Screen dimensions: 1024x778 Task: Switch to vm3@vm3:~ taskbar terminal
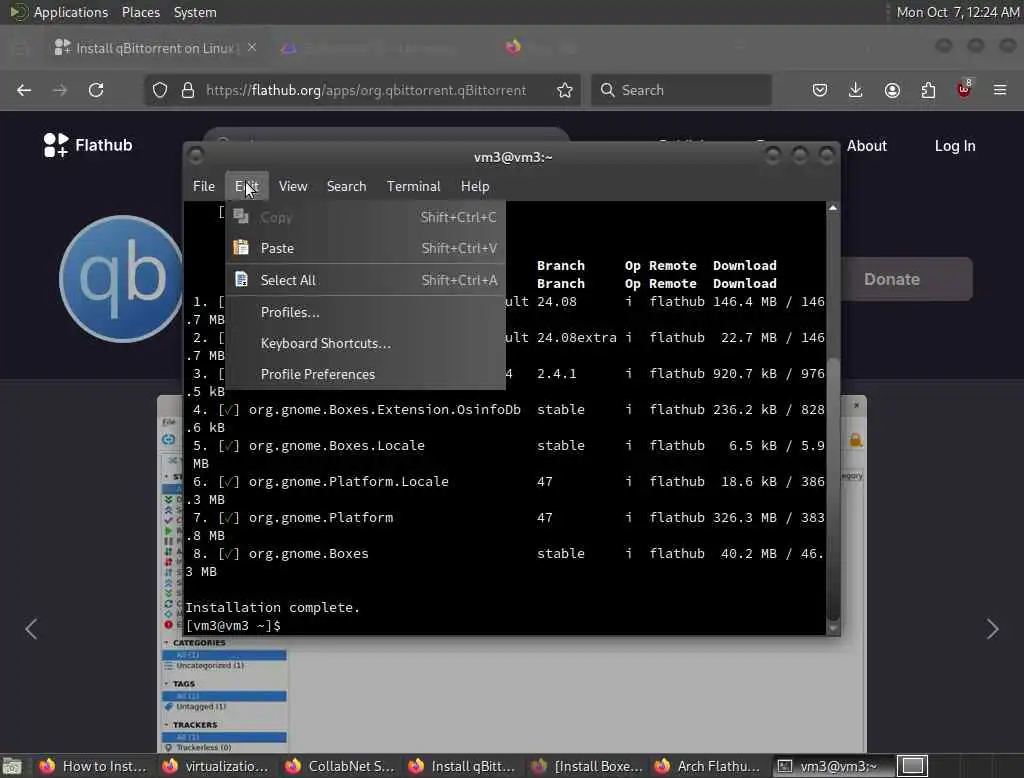point(832,766)
